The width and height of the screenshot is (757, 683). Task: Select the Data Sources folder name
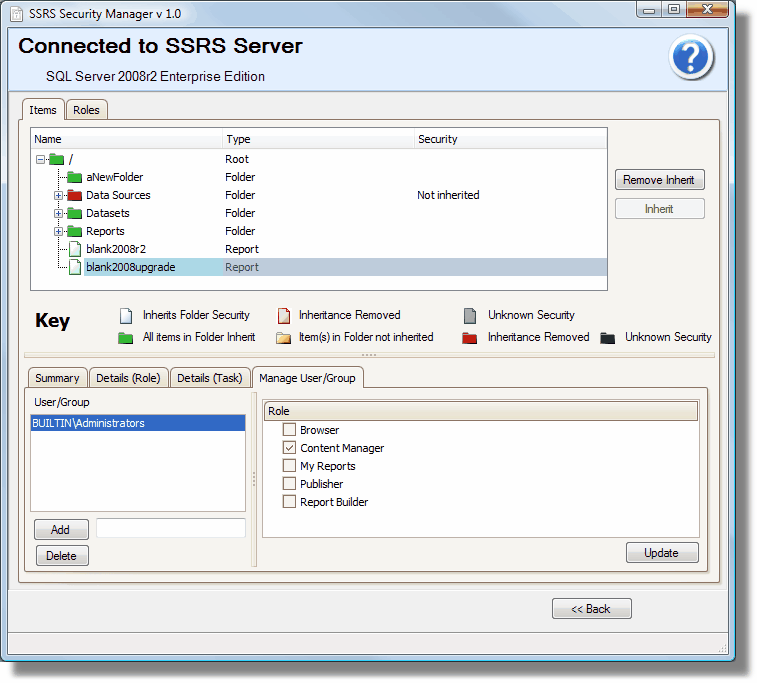coord(118,195)
